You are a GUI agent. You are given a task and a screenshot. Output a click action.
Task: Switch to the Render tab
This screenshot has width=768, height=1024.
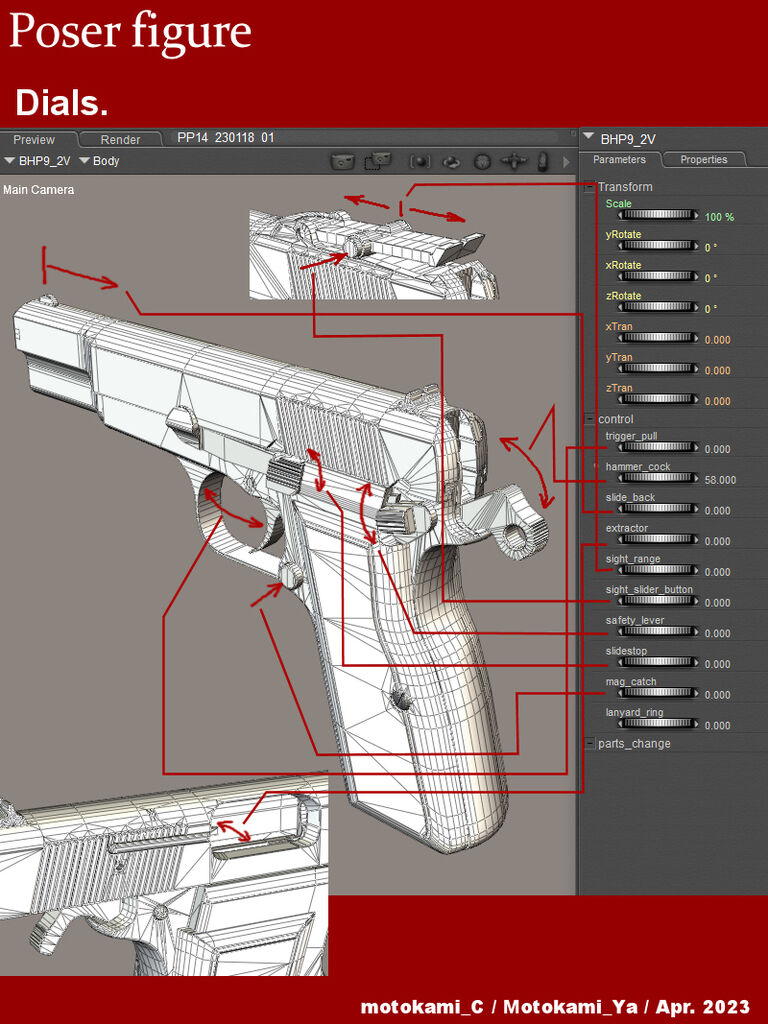pyautogui.click(x=120, y=140)
